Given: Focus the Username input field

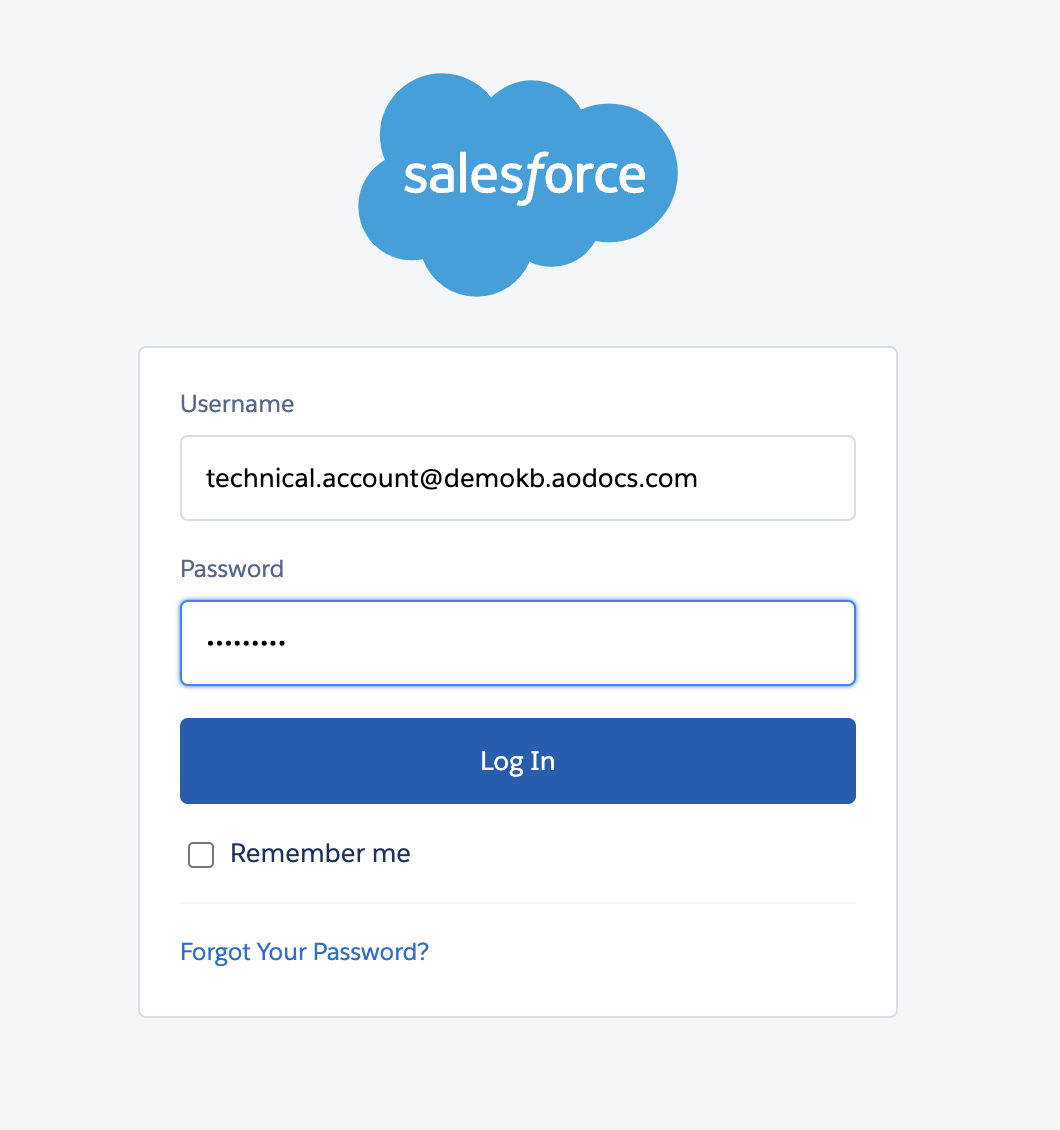Looking at the screenshot, I should pyautogui.click(x=517, y=478).
